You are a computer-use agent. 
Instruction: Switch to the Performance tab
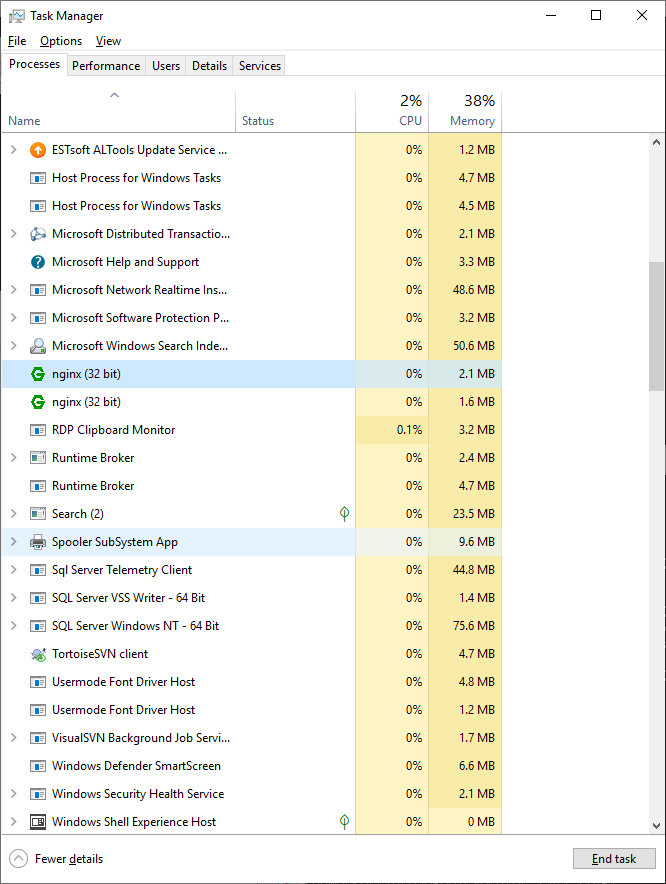point(106,66)
